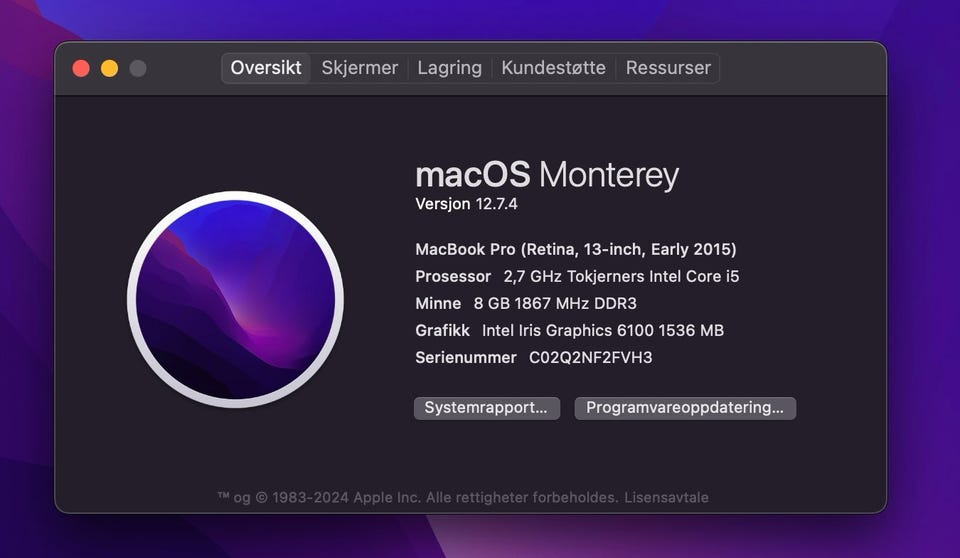Viewport: 960px width, 558px height.
Task: Open the Lagring tab
Action: pos(449,68)
